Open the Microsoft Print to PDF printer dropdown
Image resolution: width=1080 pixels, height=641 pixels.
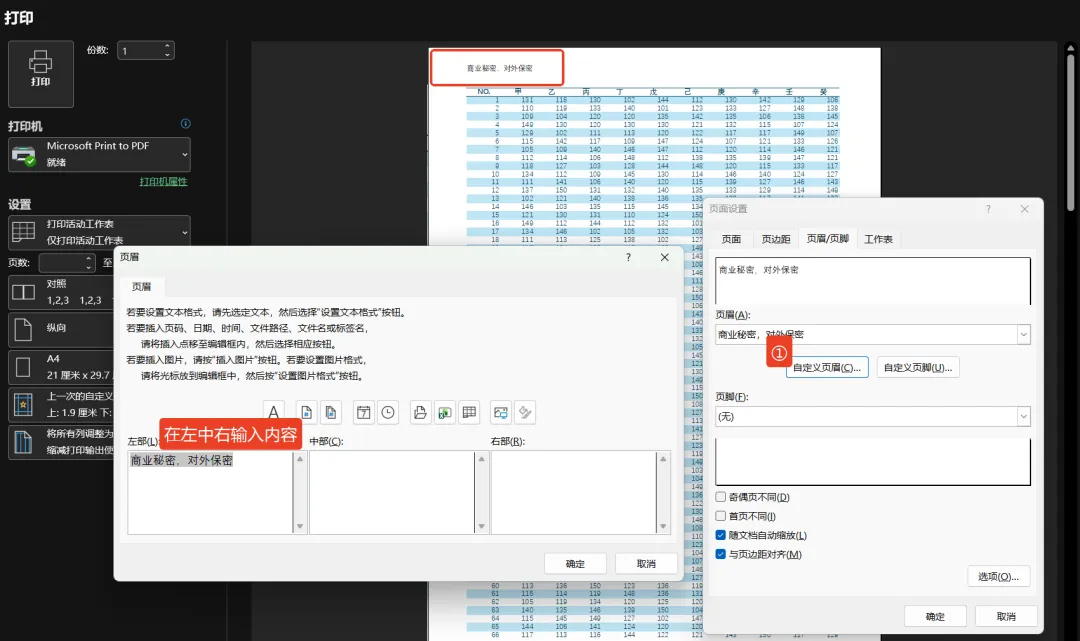point(99,154)
